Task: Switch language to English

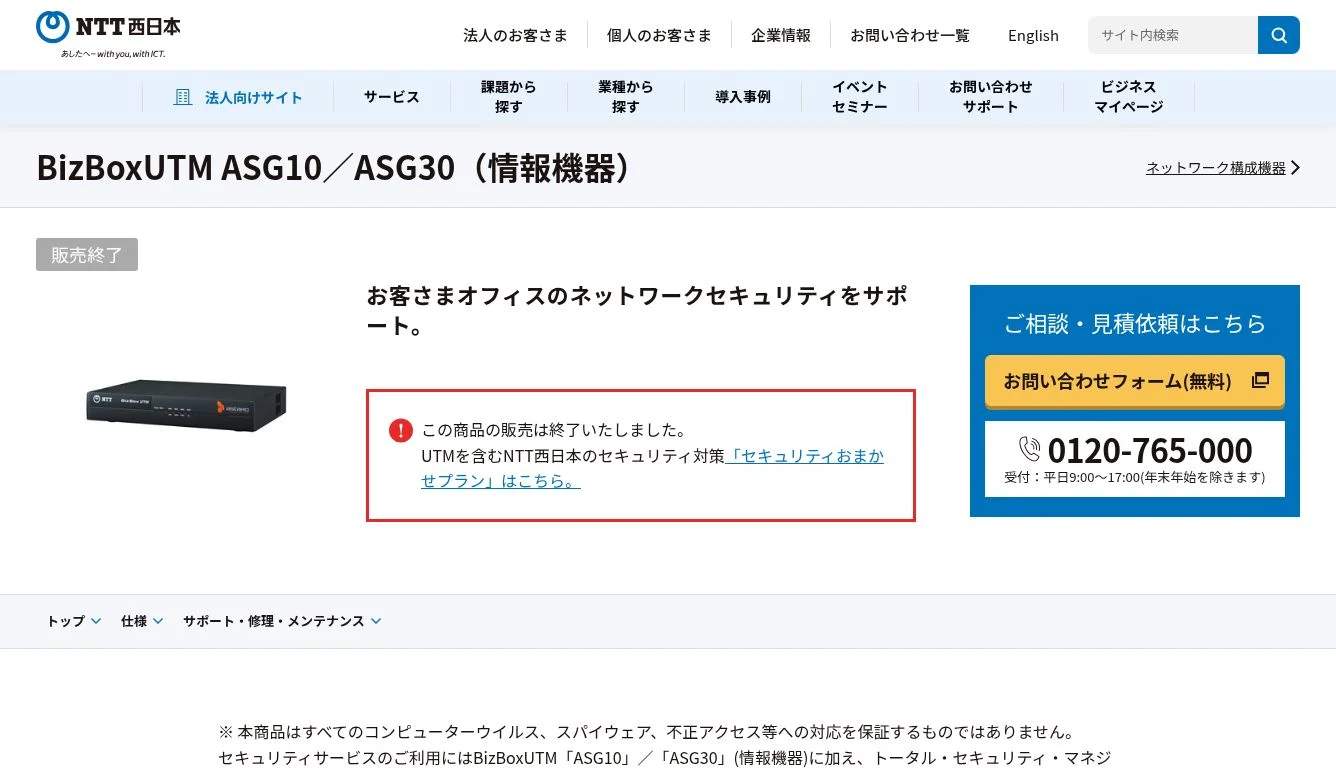Action: tap(1033, 35)
